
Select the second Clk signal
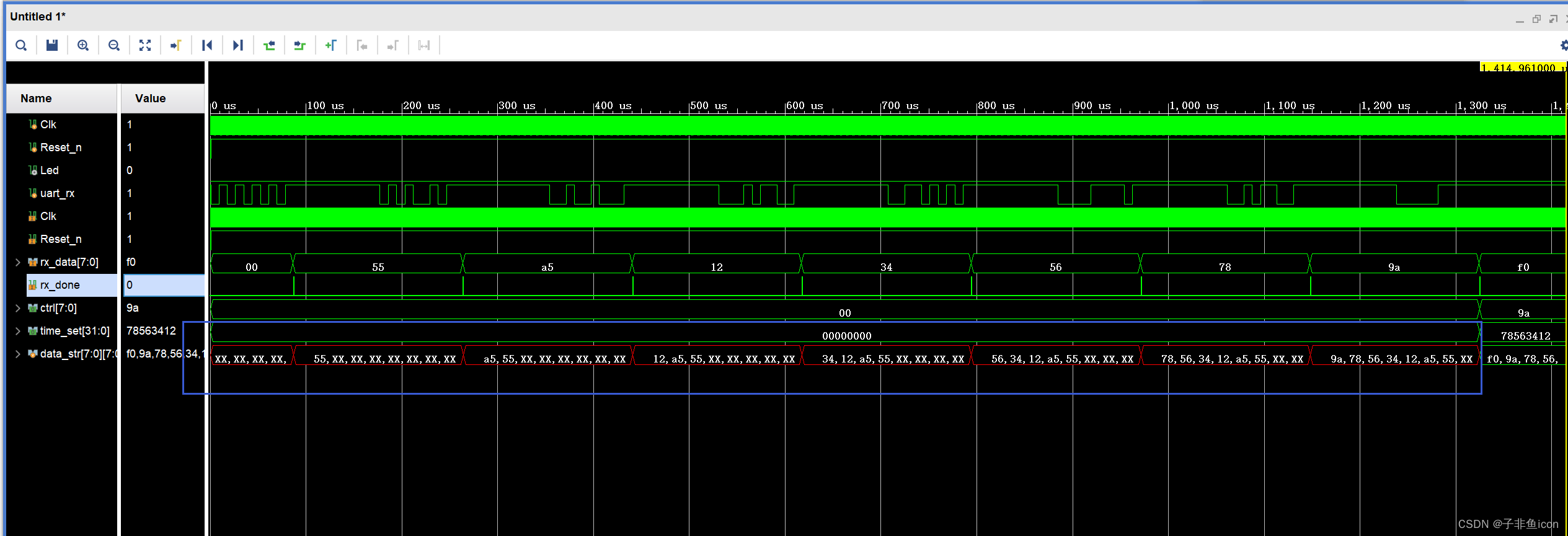(x=48, y=216)
